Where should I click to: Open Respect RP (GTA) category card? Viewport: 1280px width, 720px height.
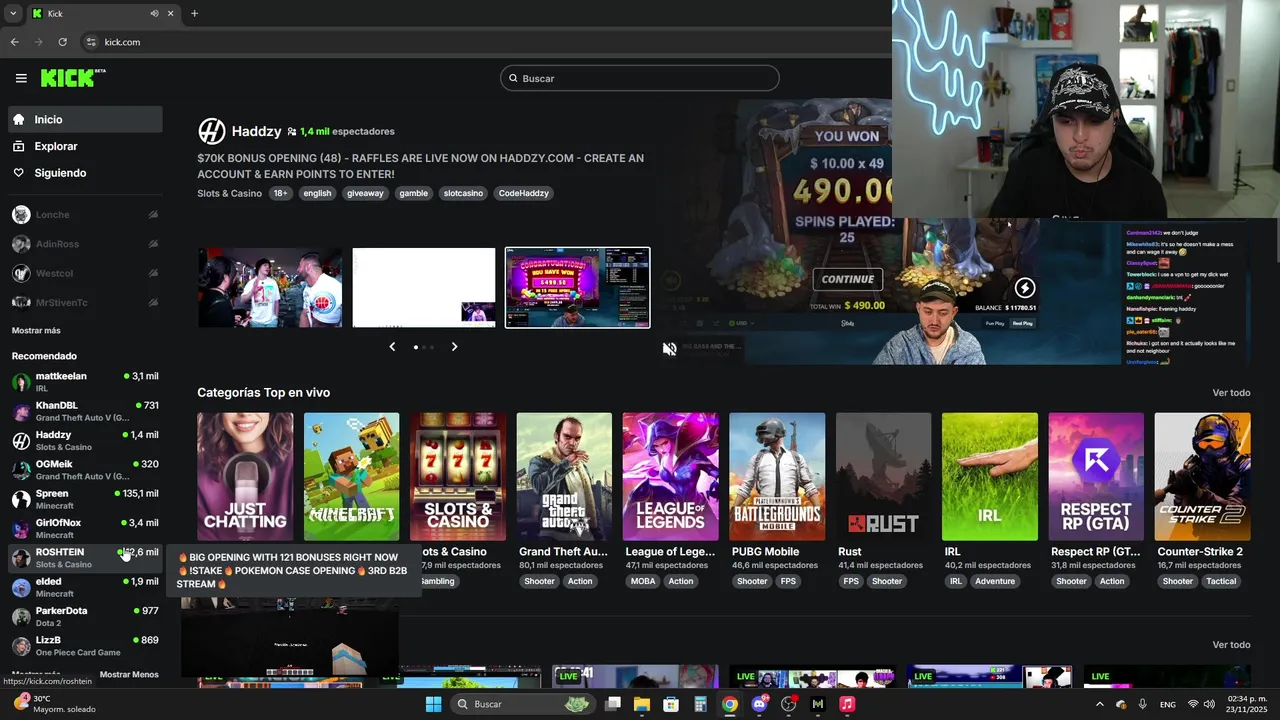[x=1096, y=477]
